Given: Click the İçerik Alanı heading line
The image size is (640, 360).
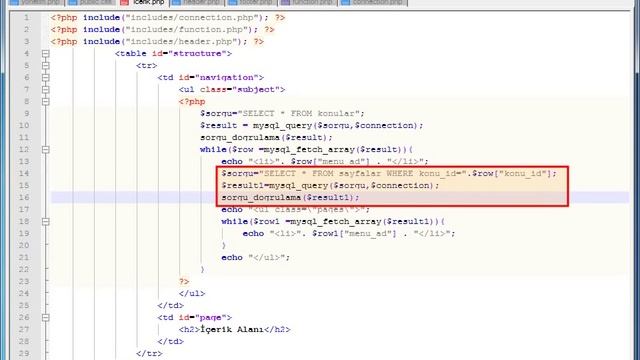Looking at the screenshot, I should coord(235,329).
